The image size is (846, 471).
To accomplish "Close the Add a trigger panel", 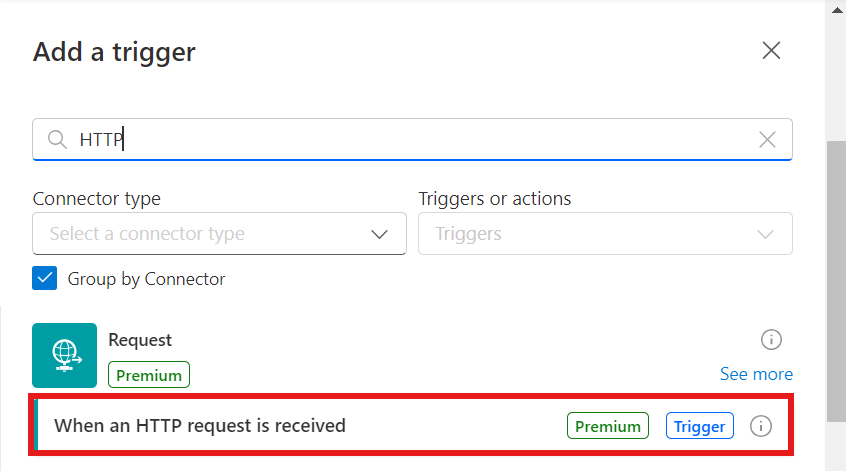I will pos(771,51).
